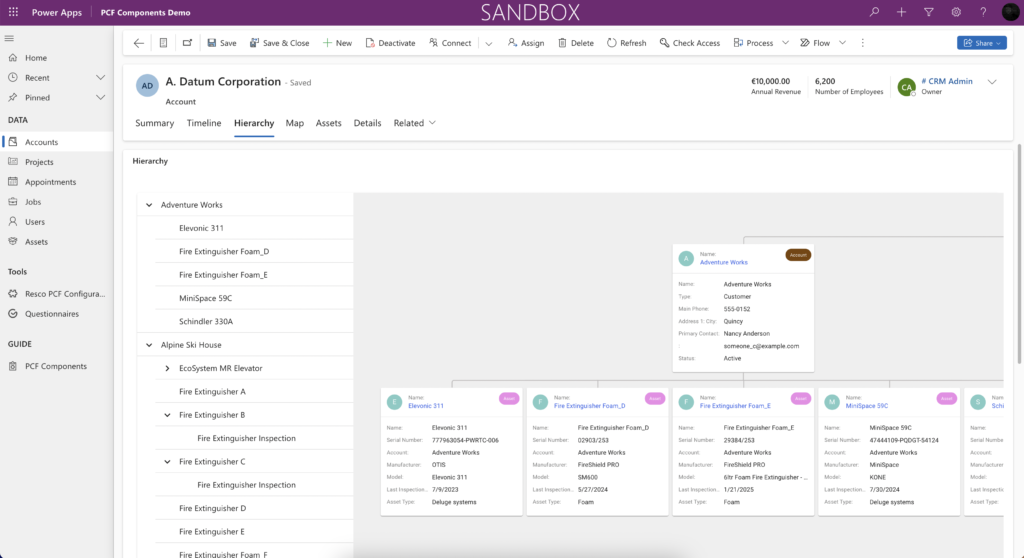The image size is (1024, 558).
Task: Switch to the Summary tab
Action: 155,123
